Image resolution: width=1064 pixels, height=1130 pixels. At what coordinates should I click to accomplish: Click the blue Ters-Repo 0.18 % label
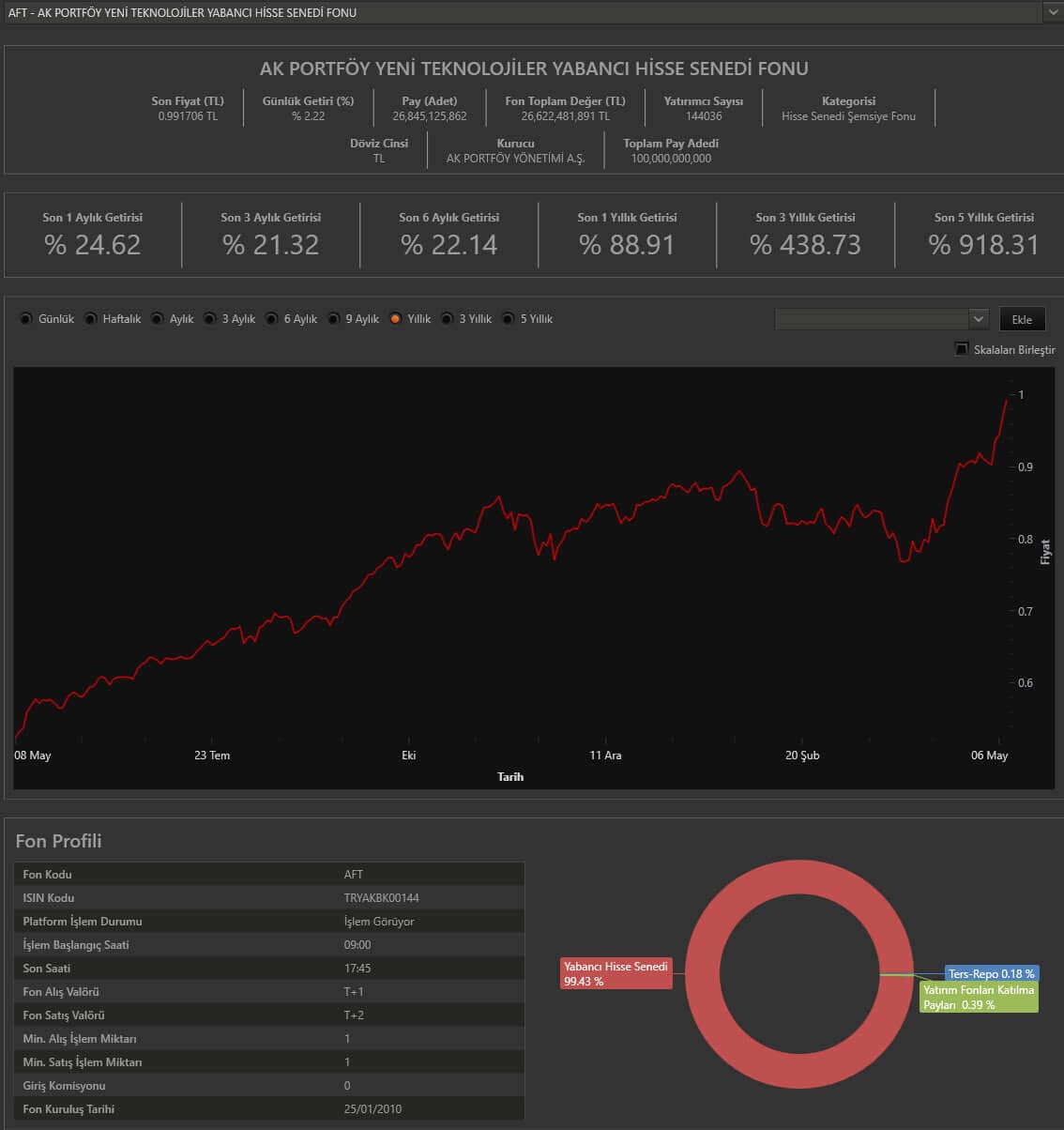(991, 974)
